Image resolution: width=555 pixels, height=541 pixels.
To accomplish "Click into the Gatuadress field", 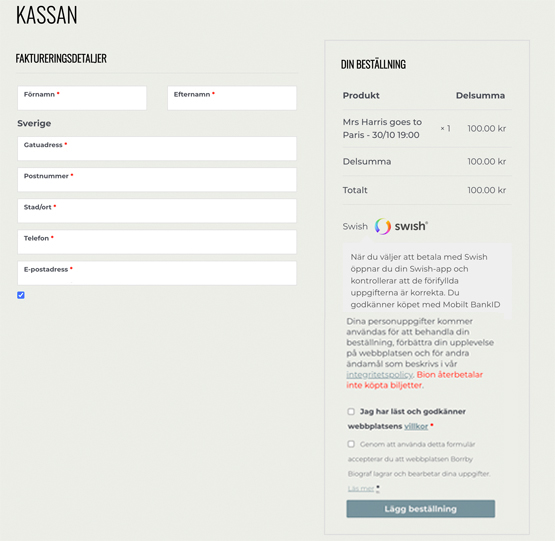I will coord(157,149).
